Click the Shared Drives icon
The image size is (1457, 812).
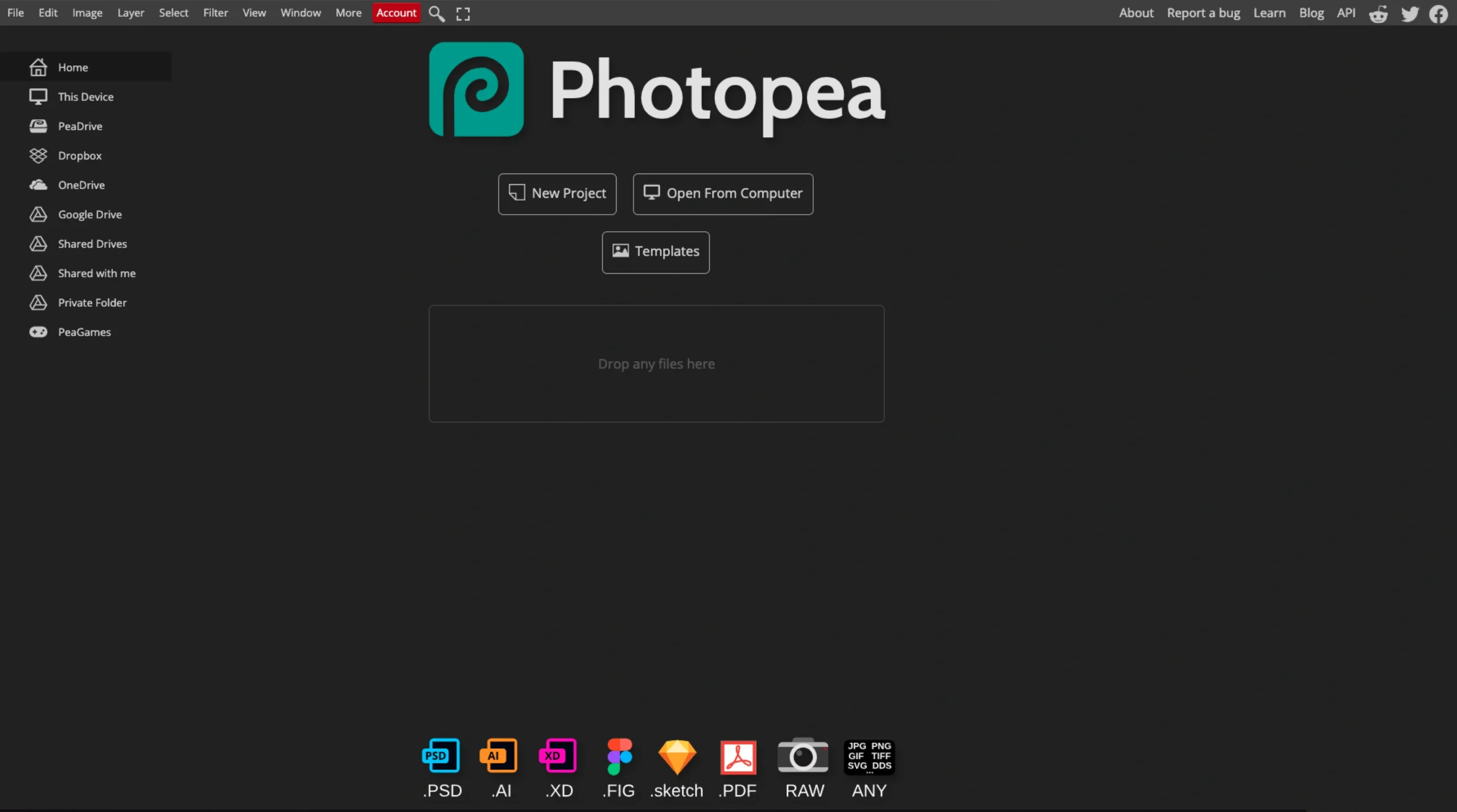coord(38,244)
